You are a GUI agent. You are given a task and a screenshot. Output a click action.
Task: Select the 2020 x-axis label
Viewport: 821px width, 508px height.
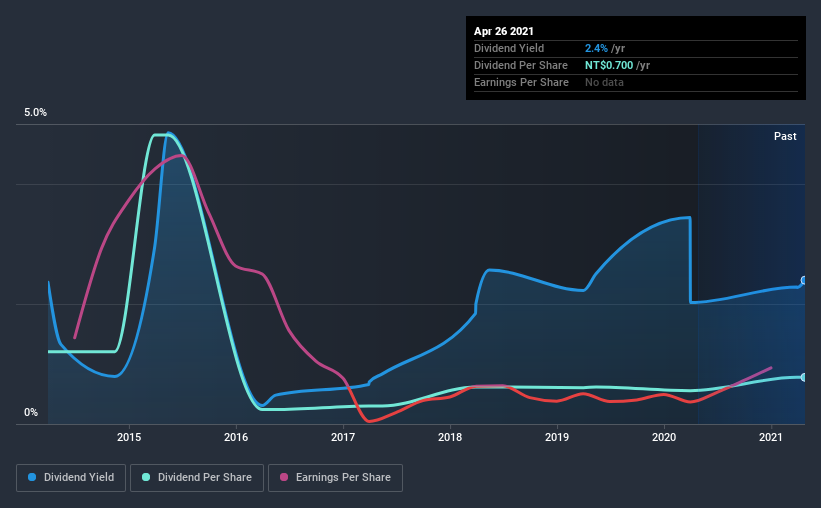664,437
